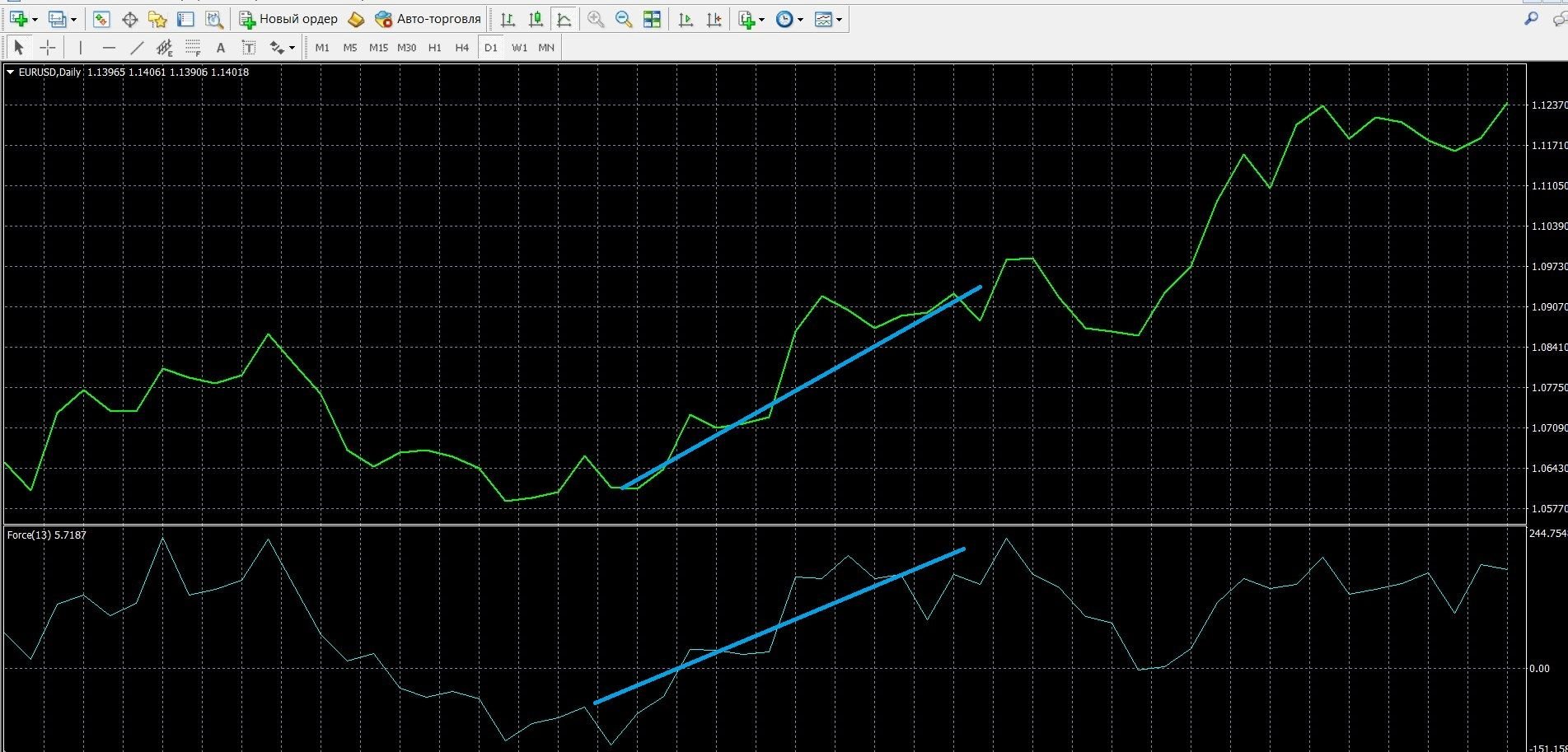Select the horizontal line drawing tool
1568x752 pixels.
[x=109, y=48]
